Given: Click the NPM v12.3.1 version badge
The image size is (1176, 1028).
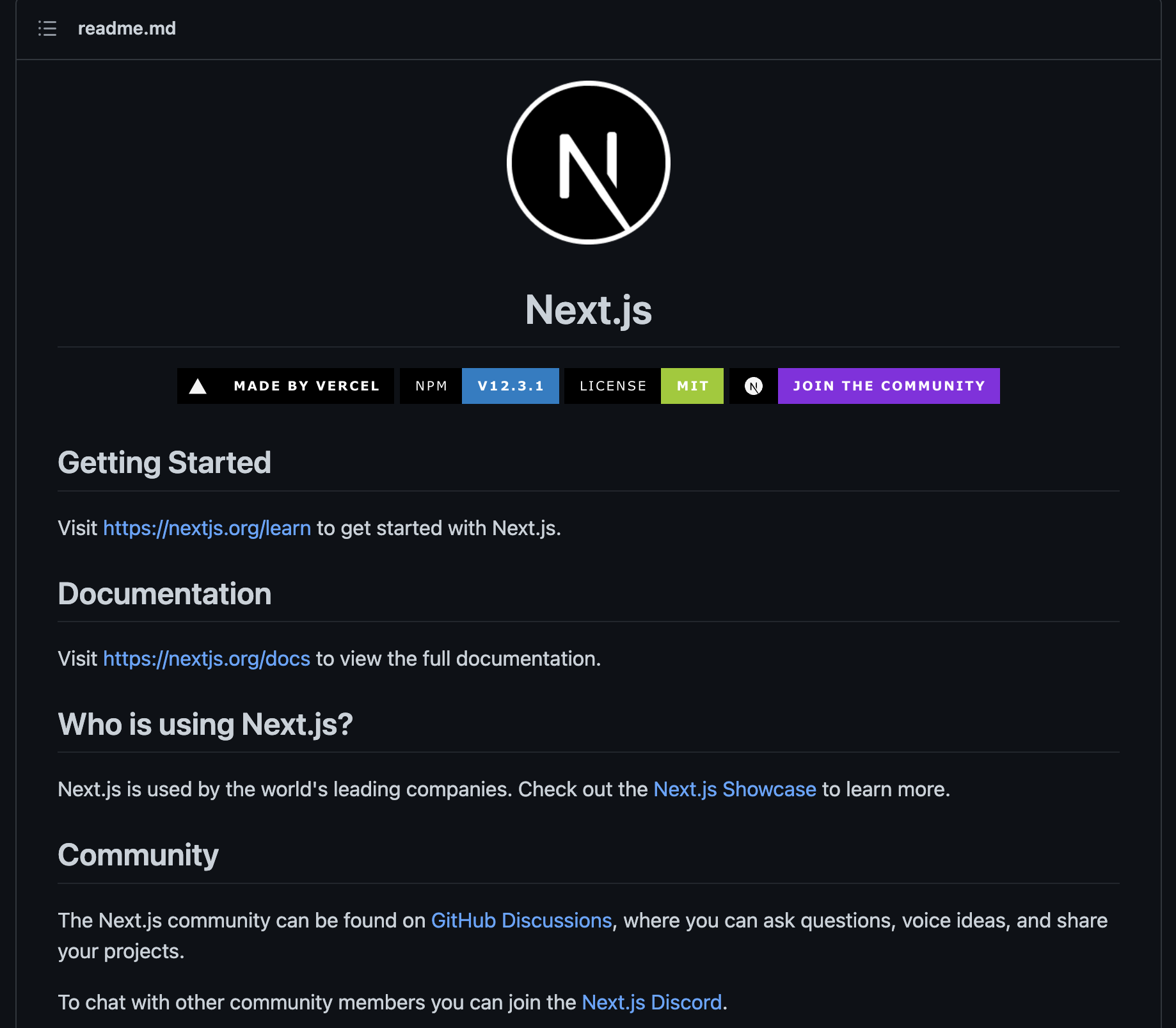Looking at the screenshot, I should coord(479,386).
